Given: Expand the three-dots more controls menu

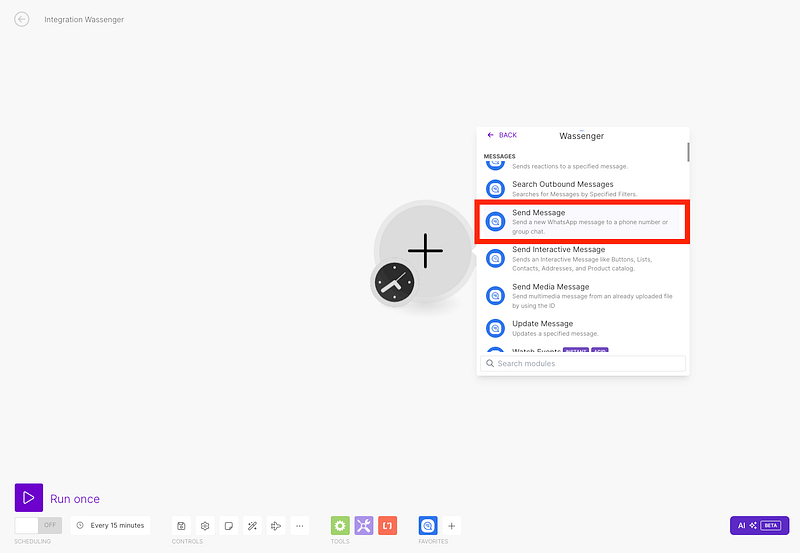Looking at the screenshot, I should coord(299,525).
